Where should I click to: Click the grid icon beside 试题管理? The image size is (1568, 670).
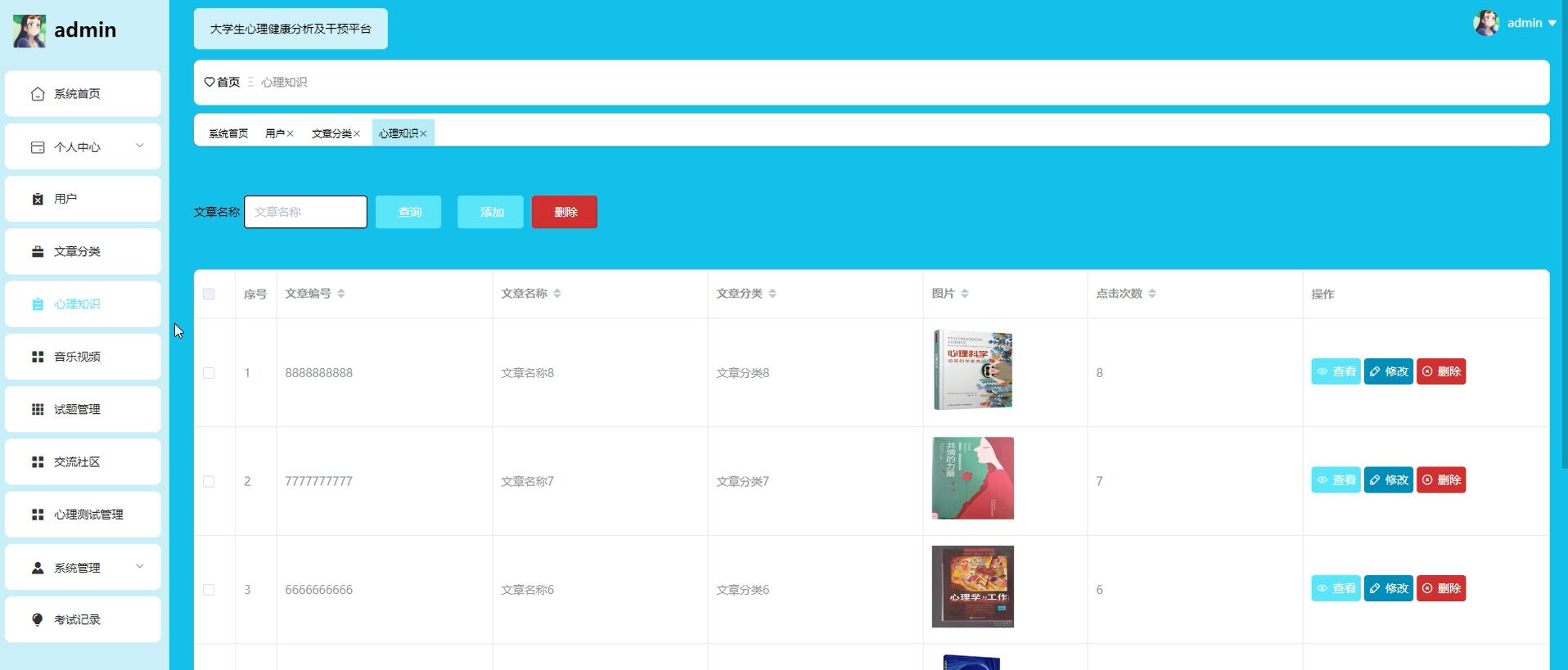point(38,409)
